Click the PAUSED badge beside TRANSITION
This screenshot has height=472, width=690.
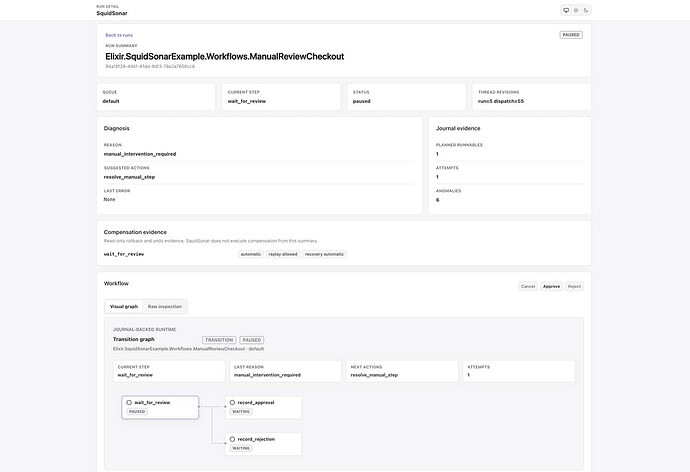[252, 340]
